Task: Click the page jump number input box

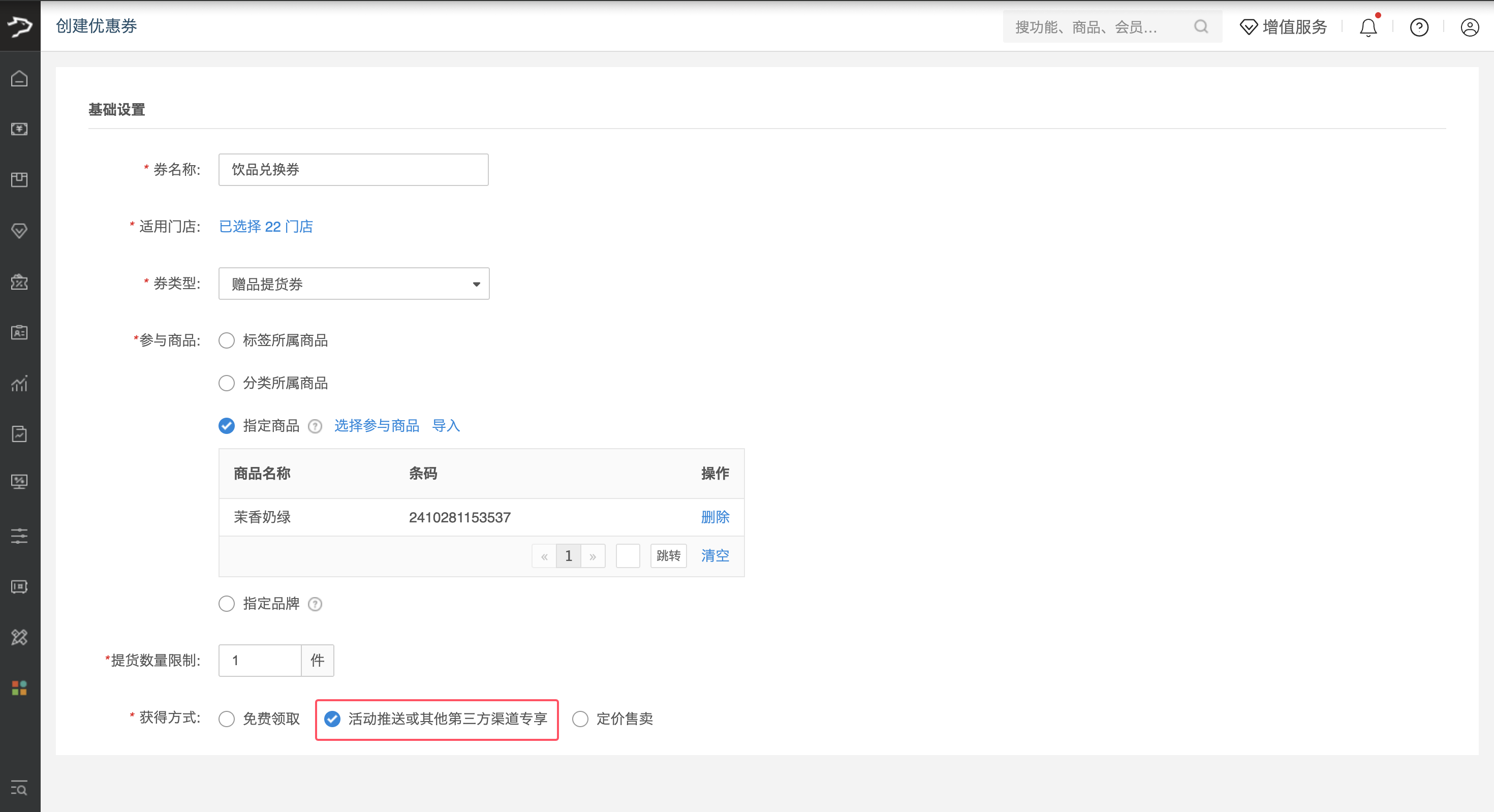Action: point(628,556)
